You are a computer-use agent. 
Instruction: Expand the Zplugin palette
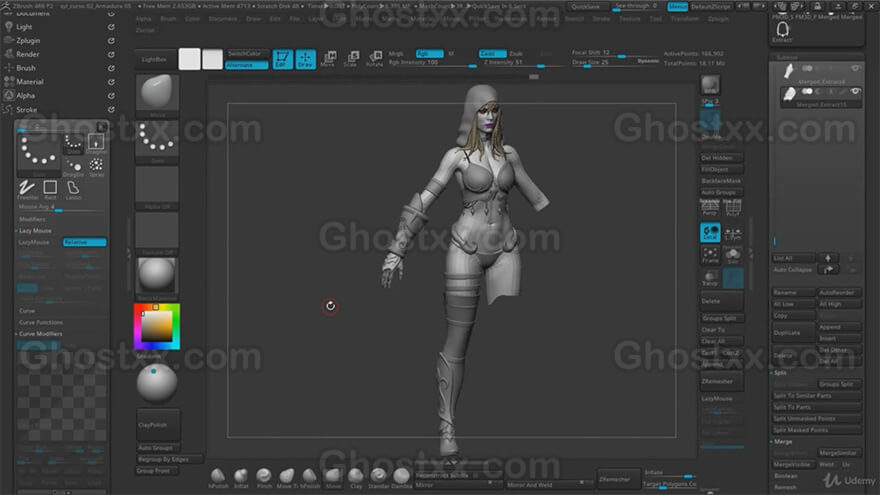tap(28, 41)
